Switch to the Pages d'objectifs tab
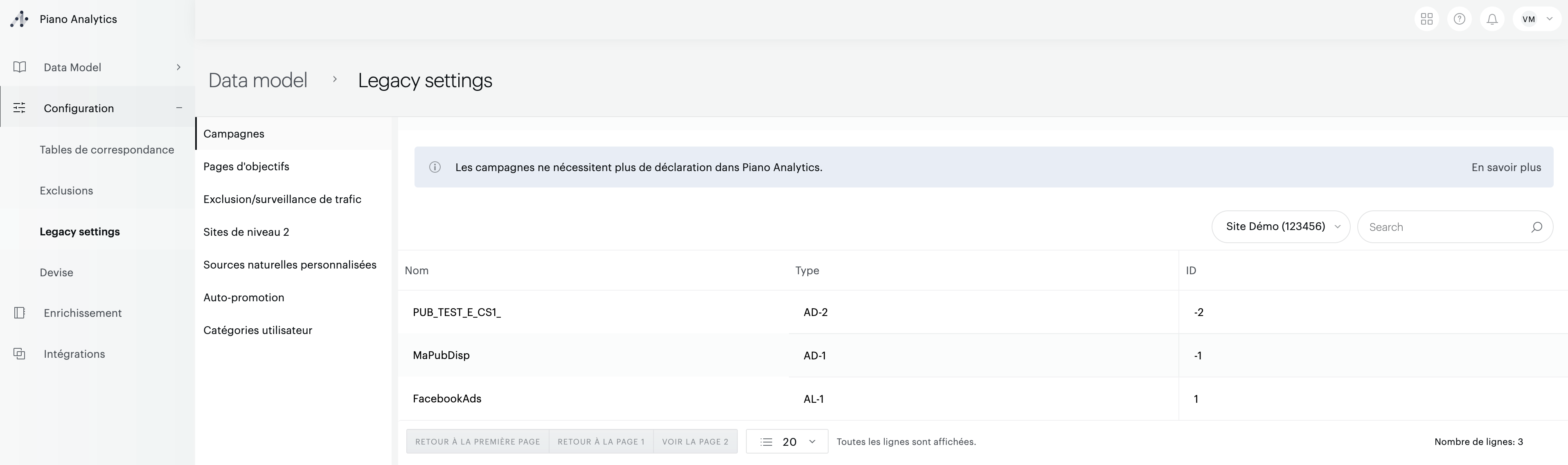The height and width of the screenshot is (465, 1568). 246,166
